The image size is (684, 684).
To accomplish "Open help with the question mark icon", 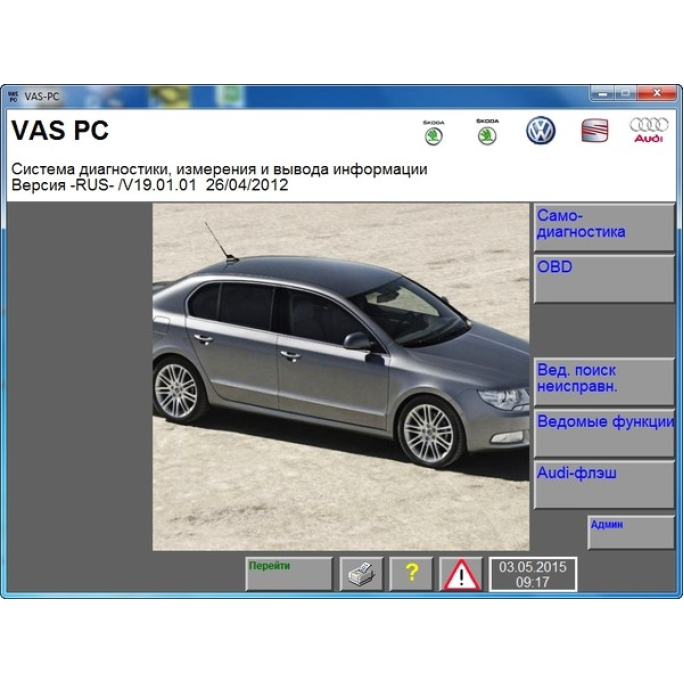I will pos(411,574).
